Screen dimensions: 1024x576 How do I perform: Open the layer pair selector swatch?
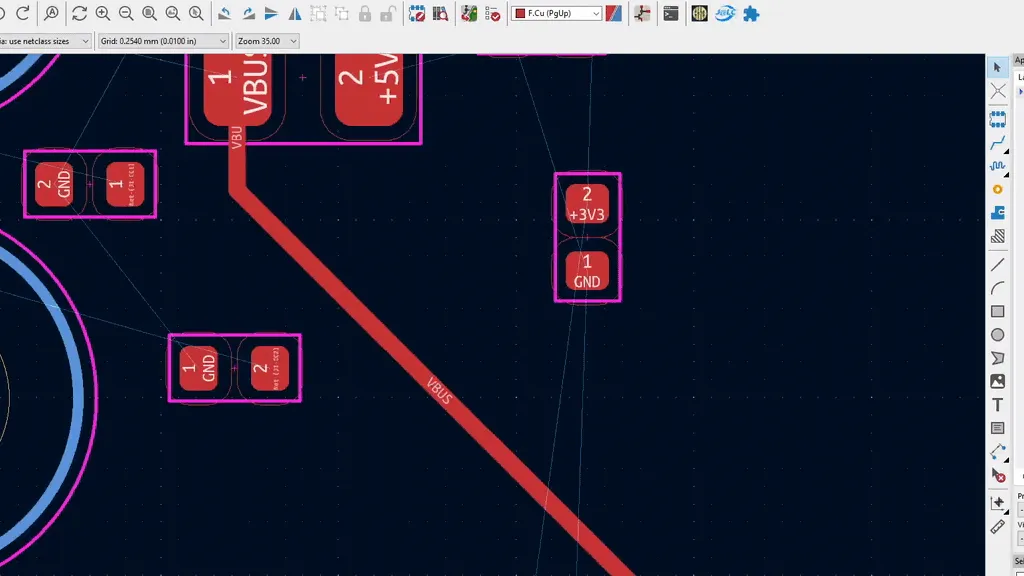(x=613, y=13)
